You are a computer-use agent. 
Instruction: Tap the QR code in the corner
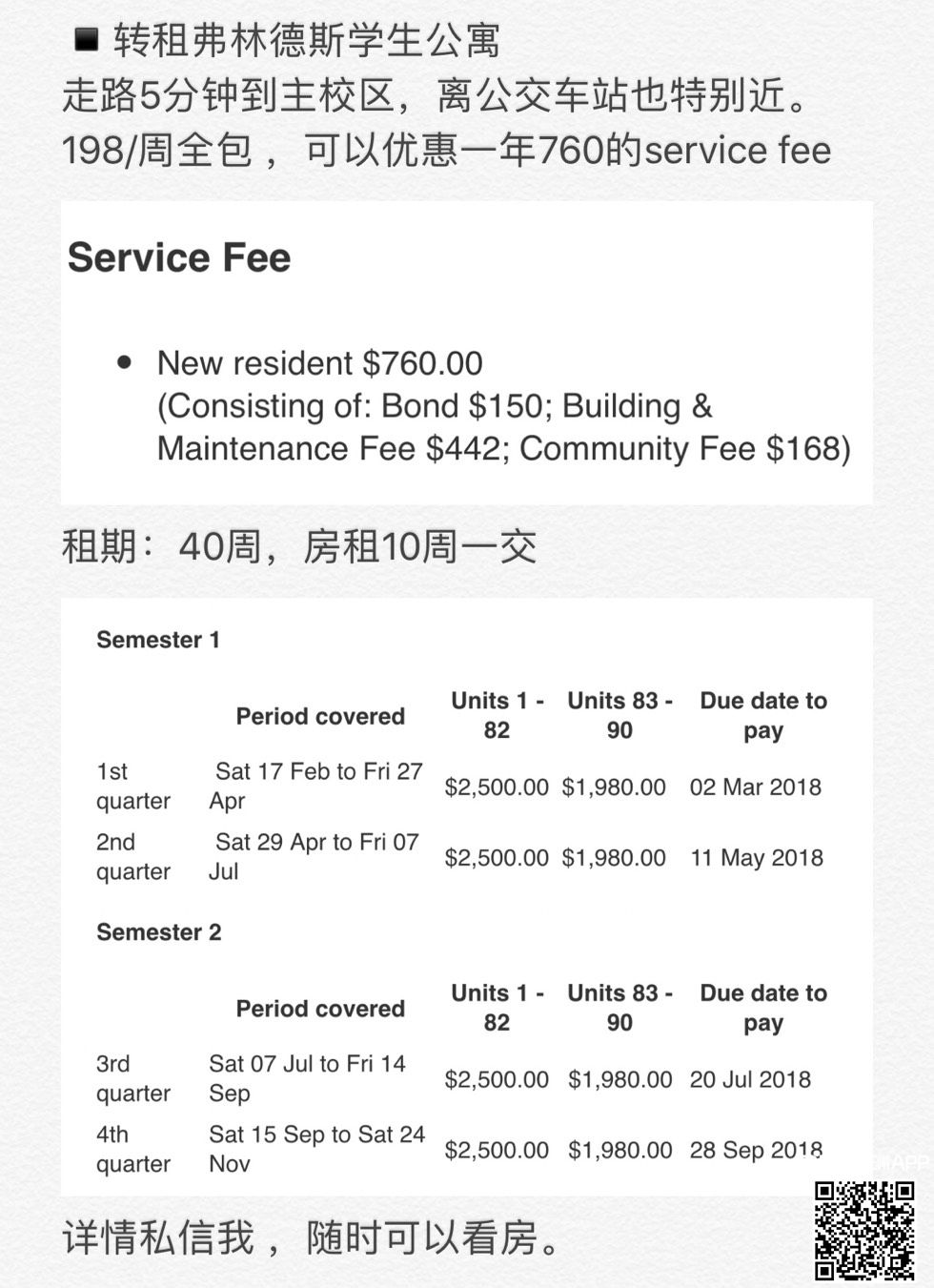click(864, 1230)
